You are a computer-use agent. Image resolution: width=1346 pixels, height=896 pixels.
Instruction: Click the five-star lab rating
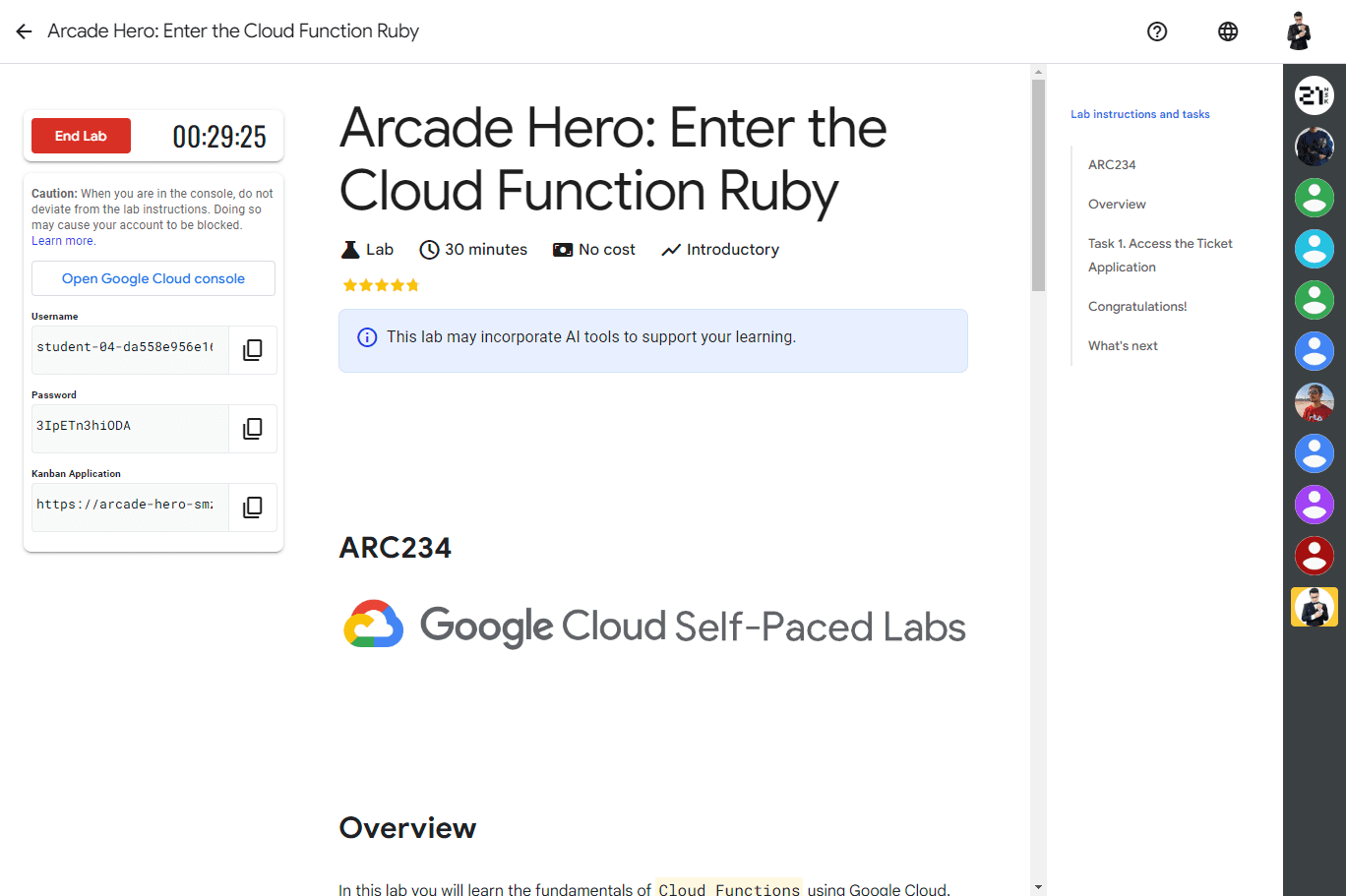[381, 285]
